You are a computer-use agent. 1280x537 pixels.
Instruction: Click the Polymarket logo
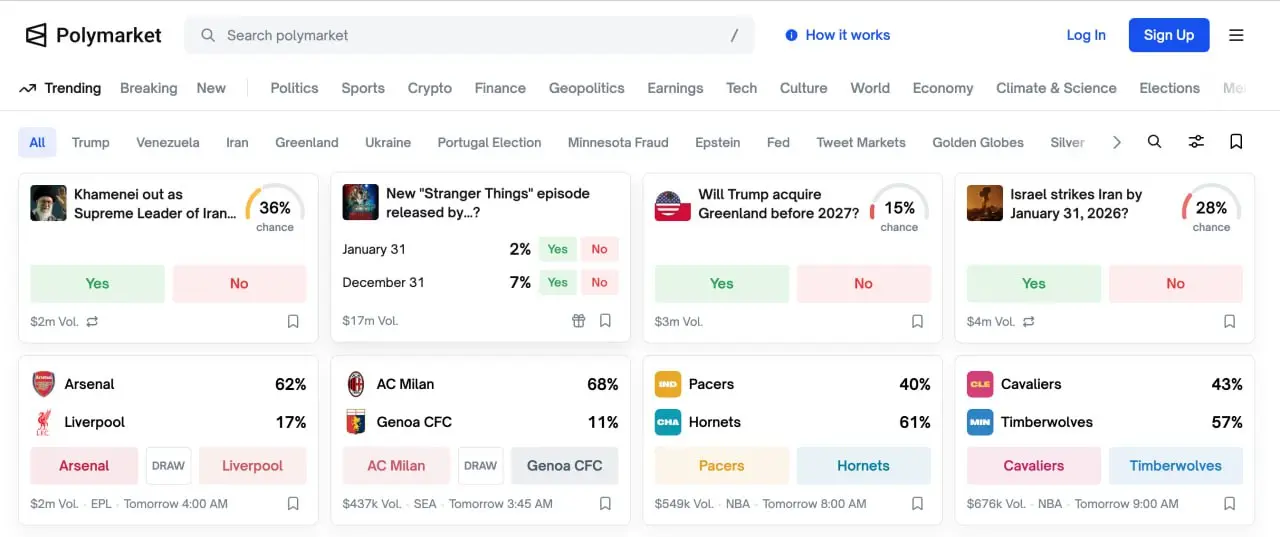tap(93, 35)
